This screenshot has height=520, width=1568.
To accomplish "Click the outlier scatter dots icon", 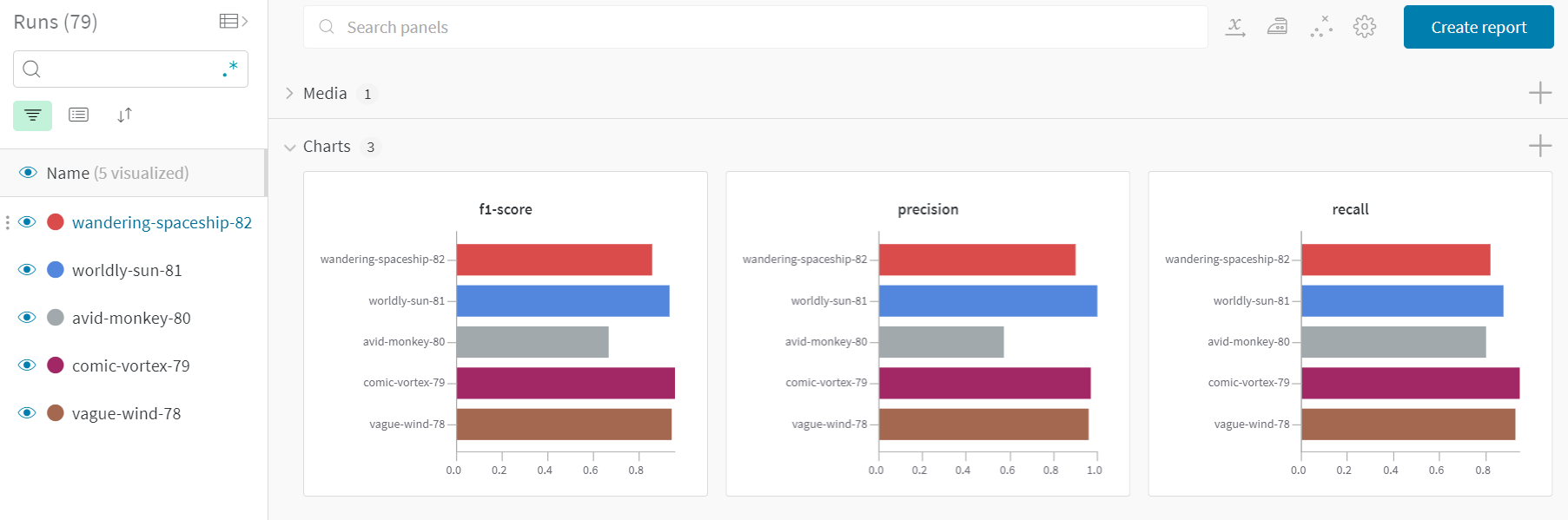I will (1321, 27).
